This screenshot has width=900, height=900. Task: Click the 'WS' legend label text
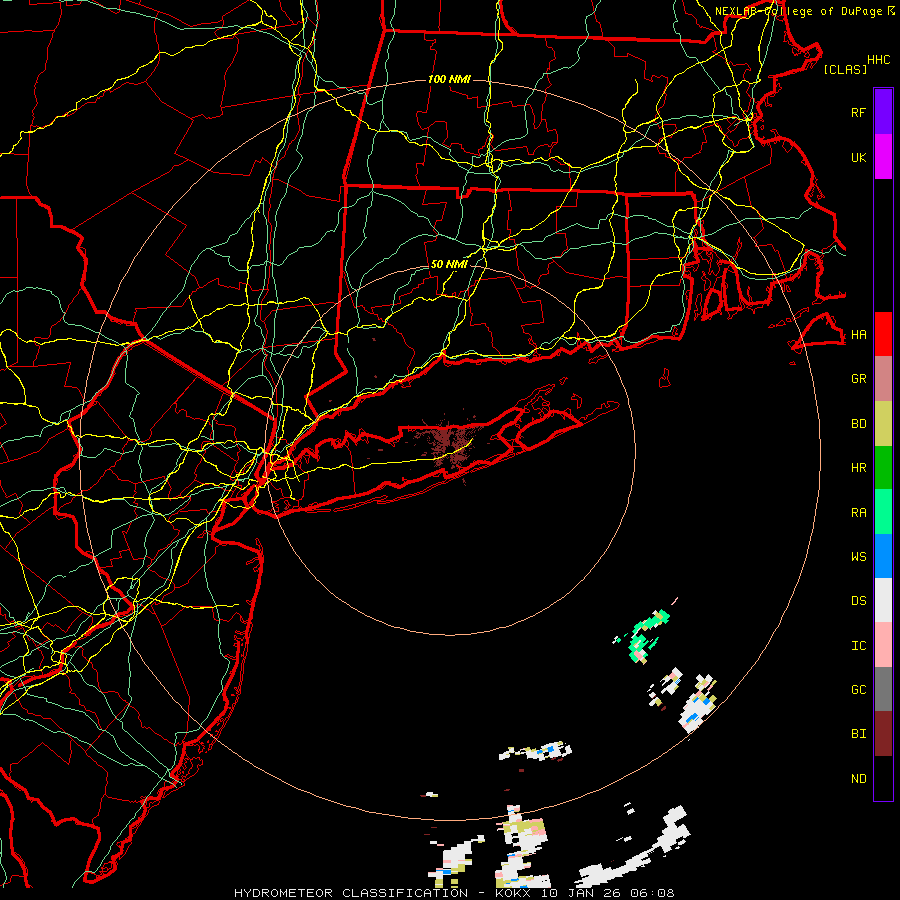pos(858,557)
